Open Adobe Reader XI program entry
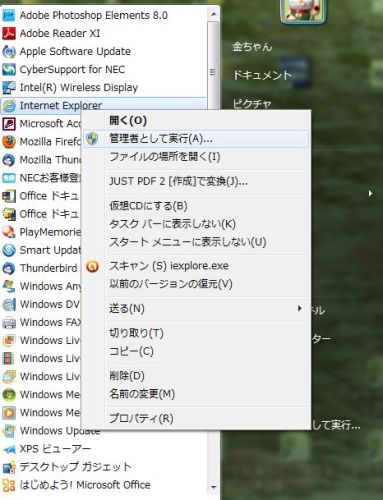The height and width of the screenshot is (500, 383). tap(104, 33)
